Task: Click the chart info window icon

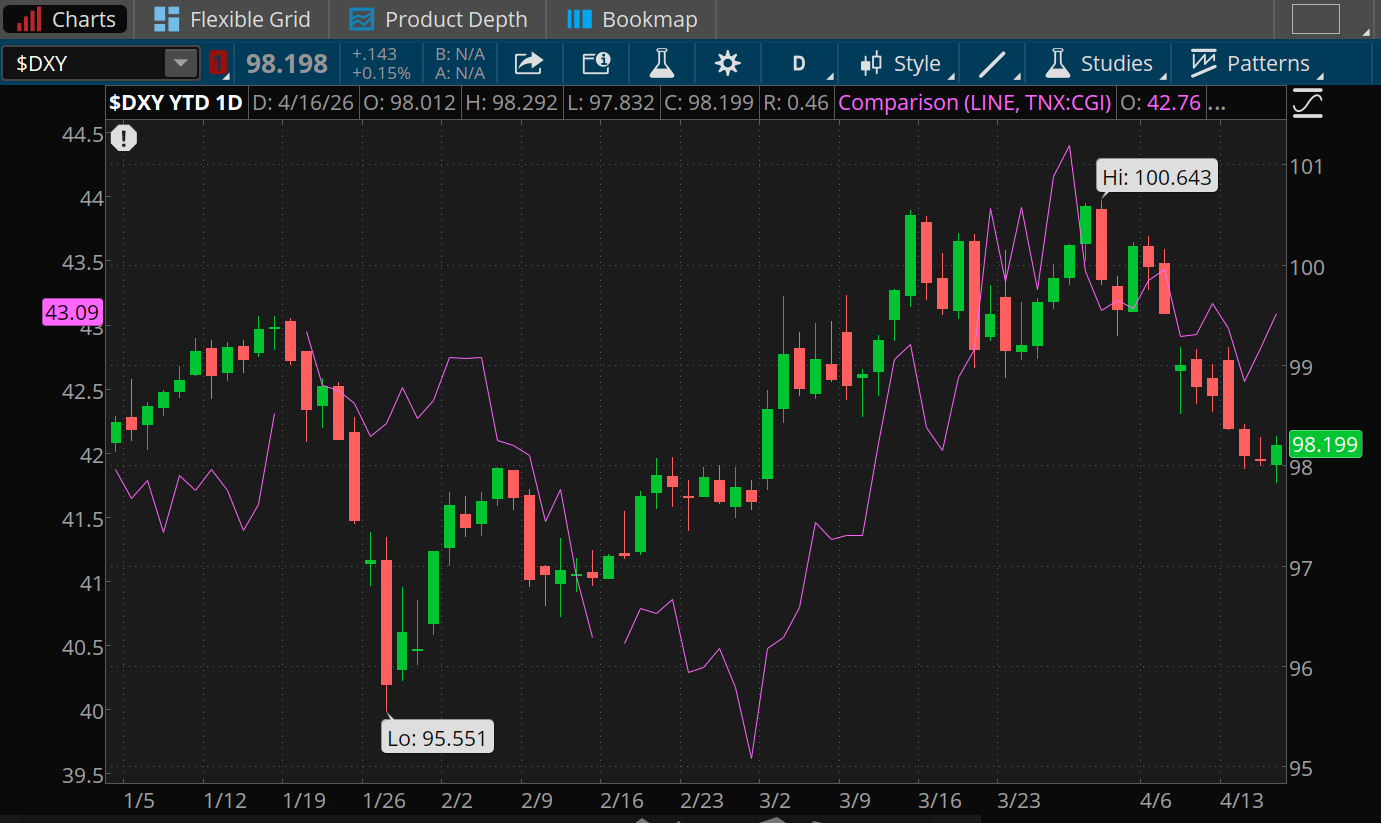Action: 596,64
